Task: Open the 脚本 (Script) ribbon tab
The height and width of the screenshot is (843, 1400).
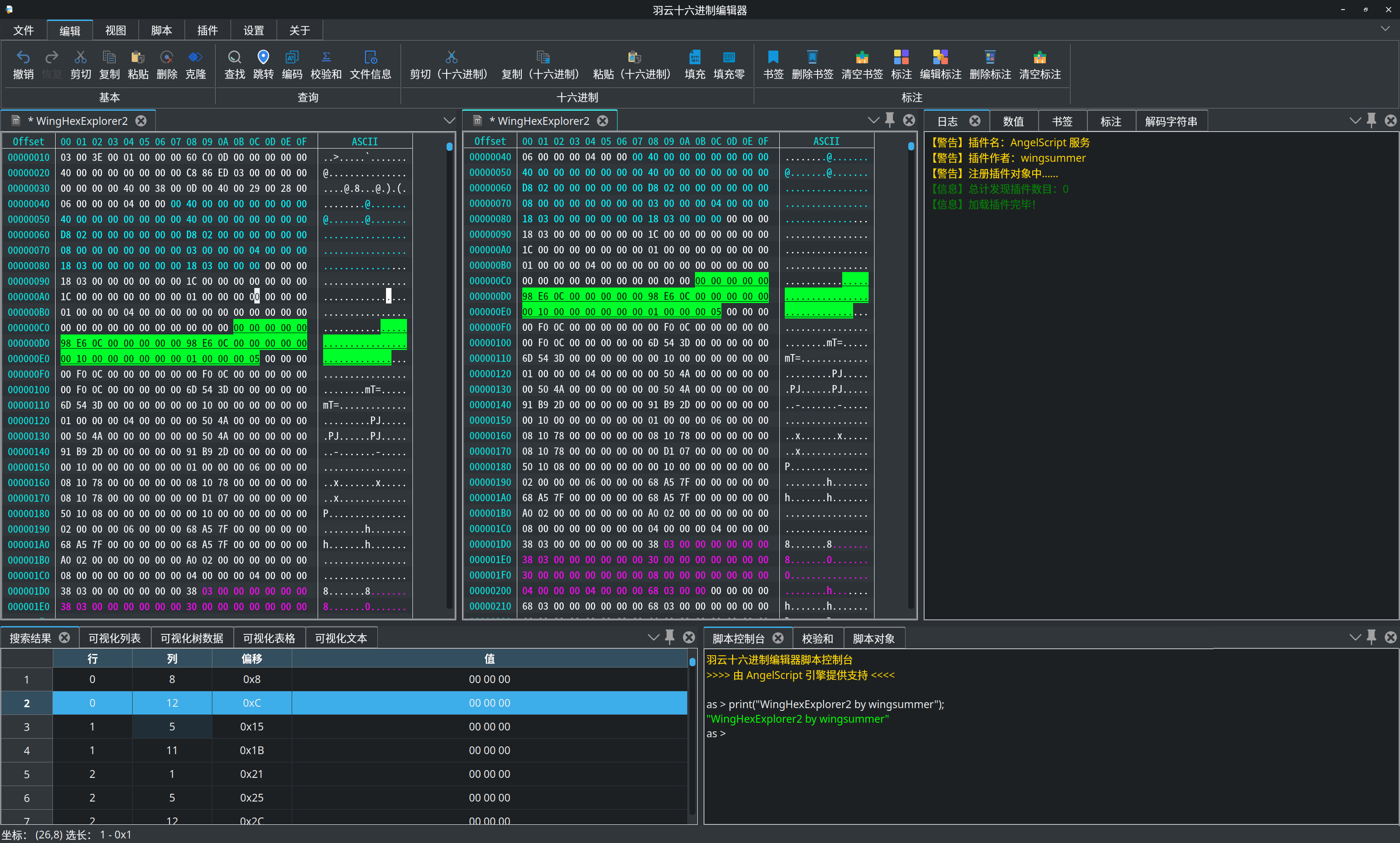Action: coord(161,30)
